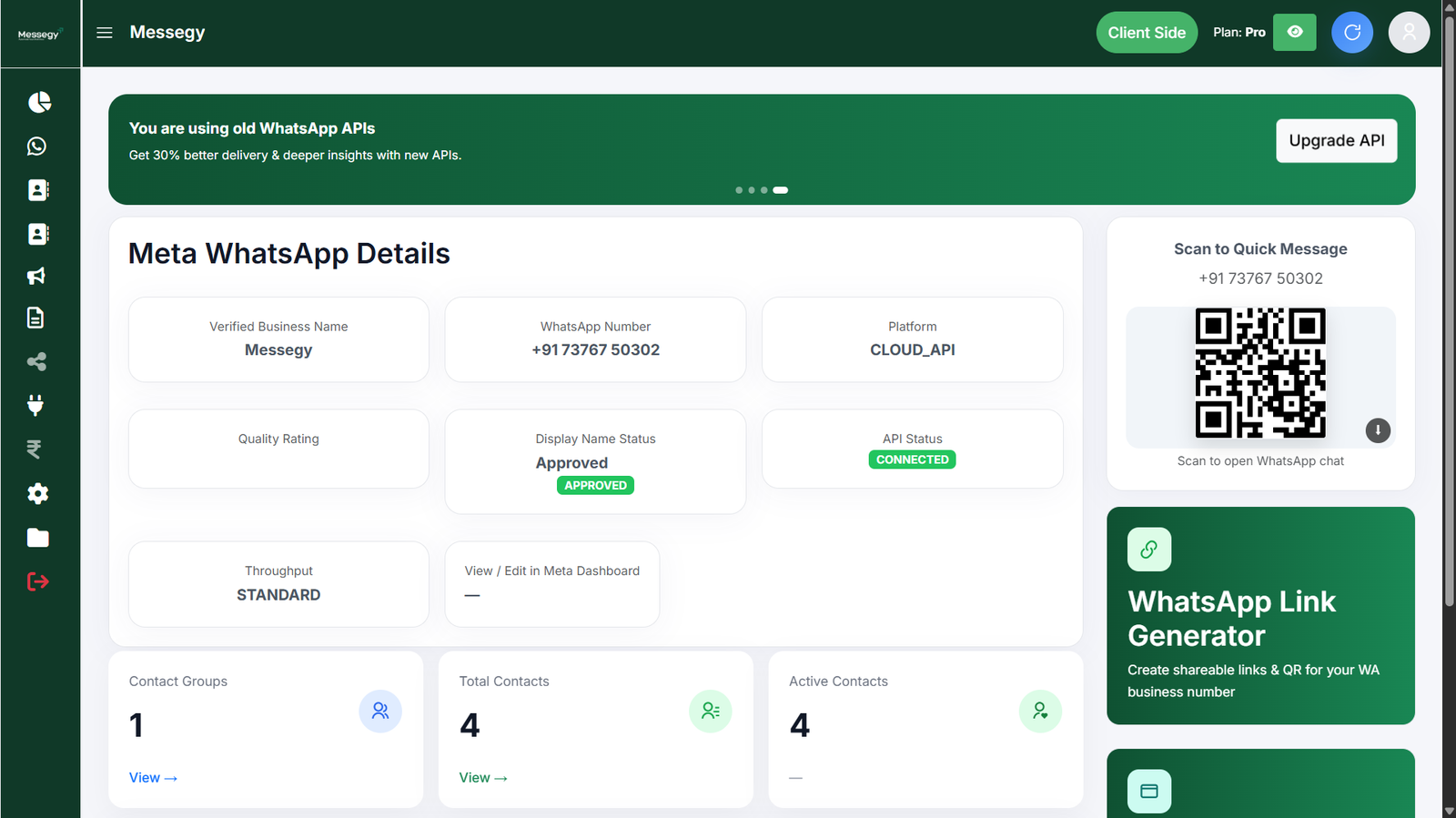Click the Active Contacts heart-person icon
The width and height of the screenshot is (1456, 818).
[1040, 712]
